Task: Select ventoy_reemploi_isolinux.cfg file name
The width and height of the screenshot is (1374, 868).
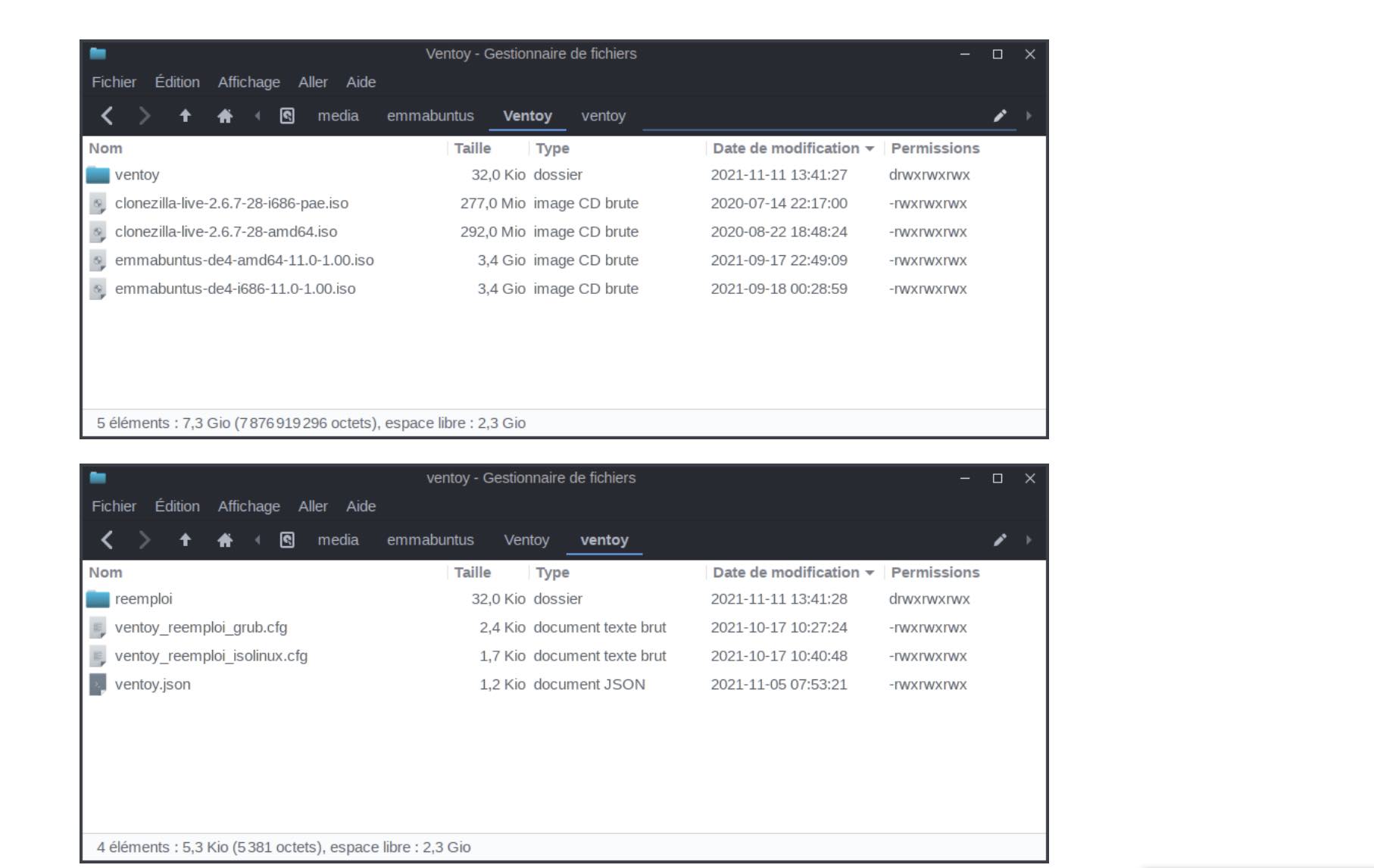Action: (211, 656)
